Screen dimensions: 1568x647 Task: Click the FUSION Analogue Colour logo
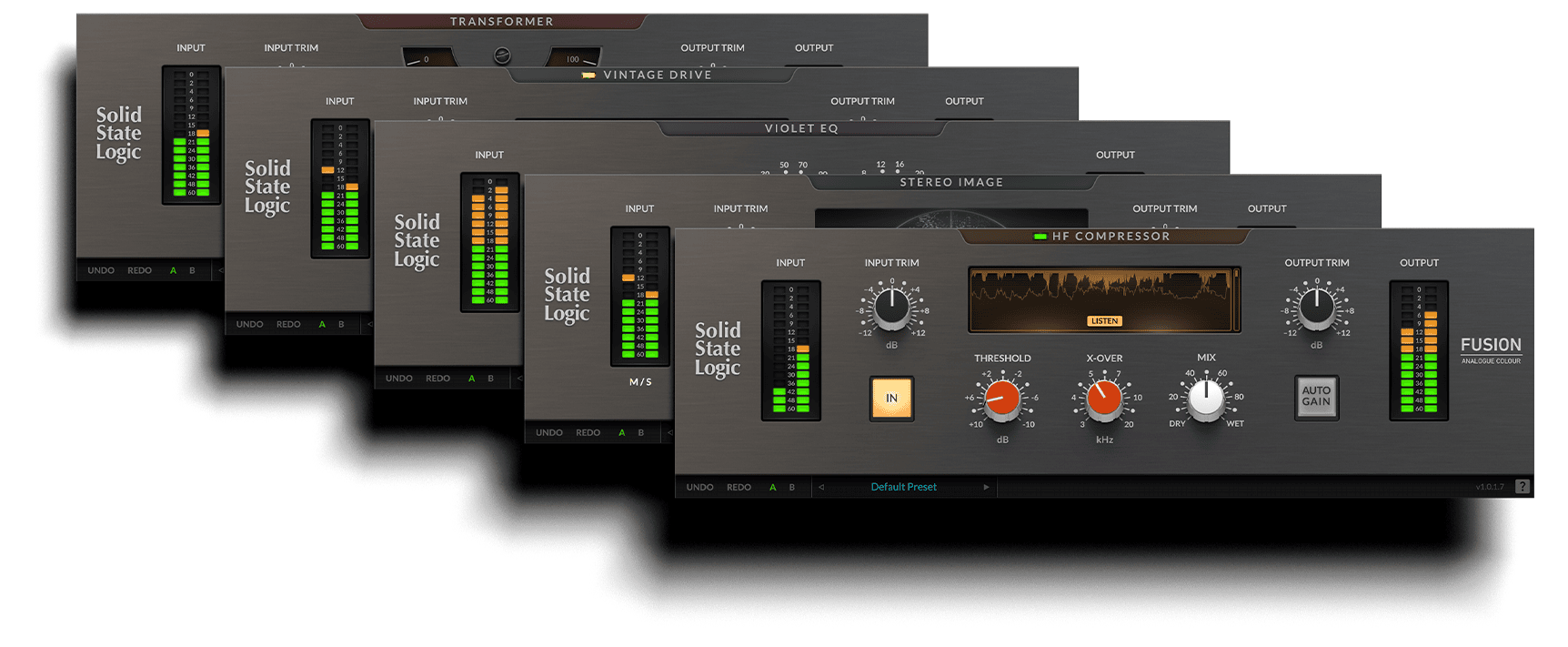click(x=1491, y=350)
